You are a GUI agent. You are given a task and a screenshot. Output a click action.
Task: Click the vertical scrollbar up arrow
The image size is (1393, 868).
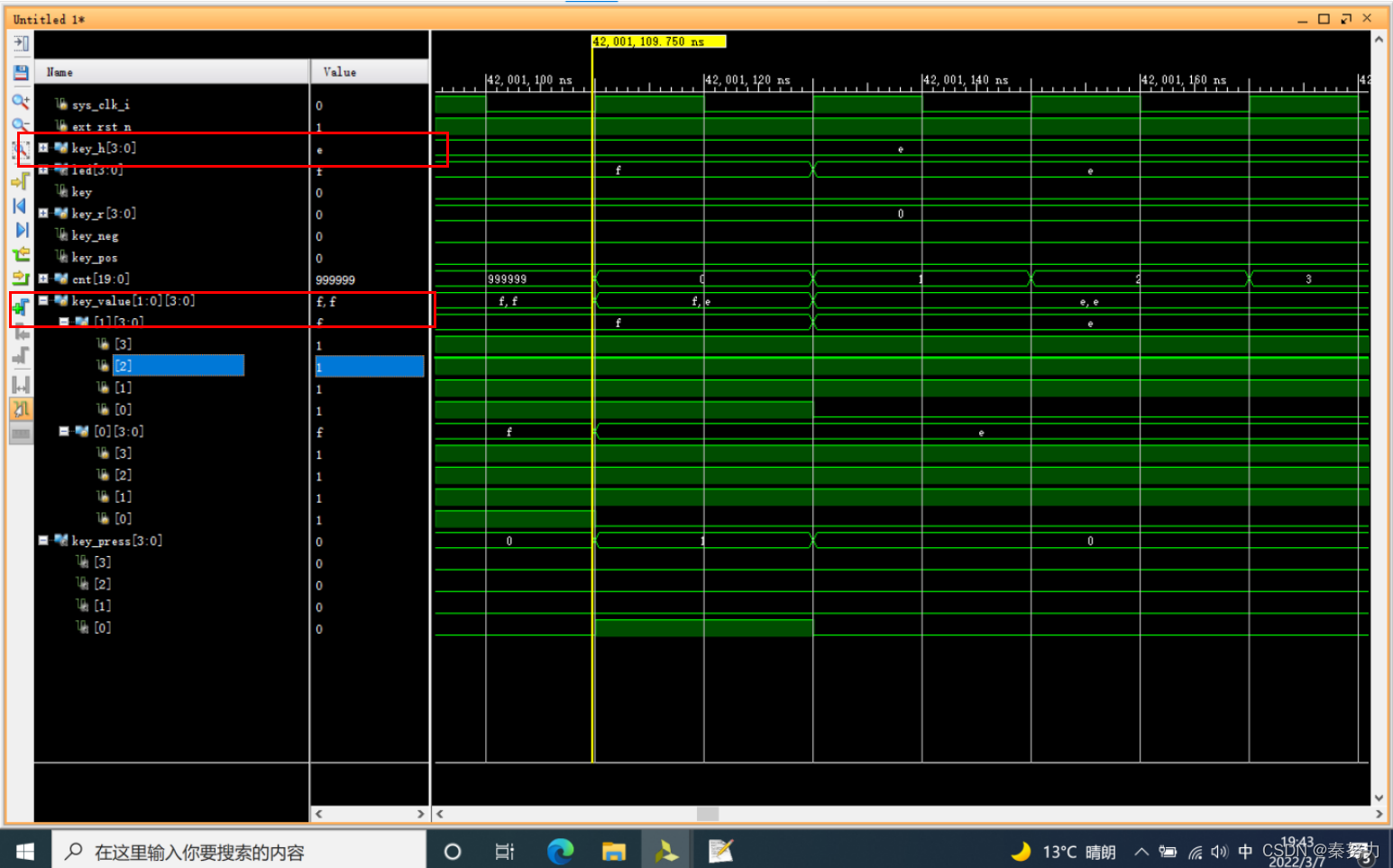click(1379, 40)
